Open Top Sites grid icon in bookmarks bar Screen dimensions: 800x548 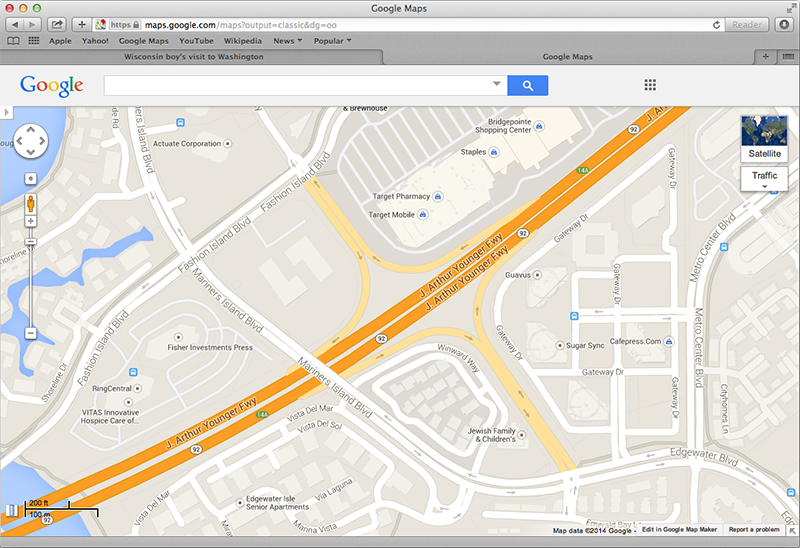pos(34,41)
